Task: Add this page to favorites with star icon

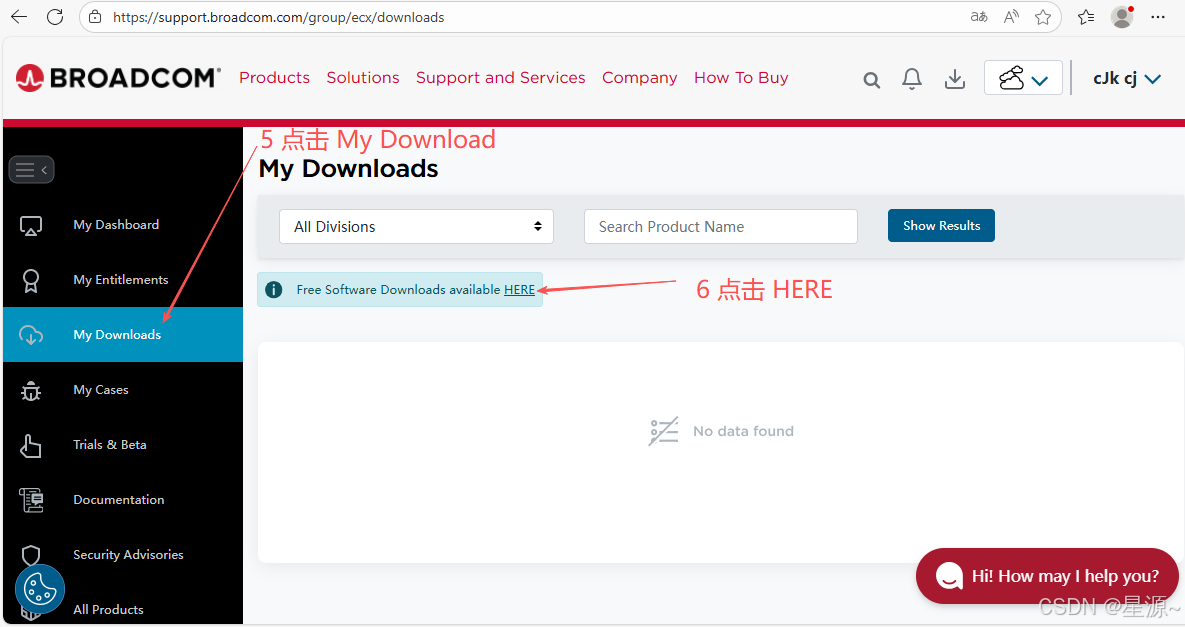Action: 1043,17
